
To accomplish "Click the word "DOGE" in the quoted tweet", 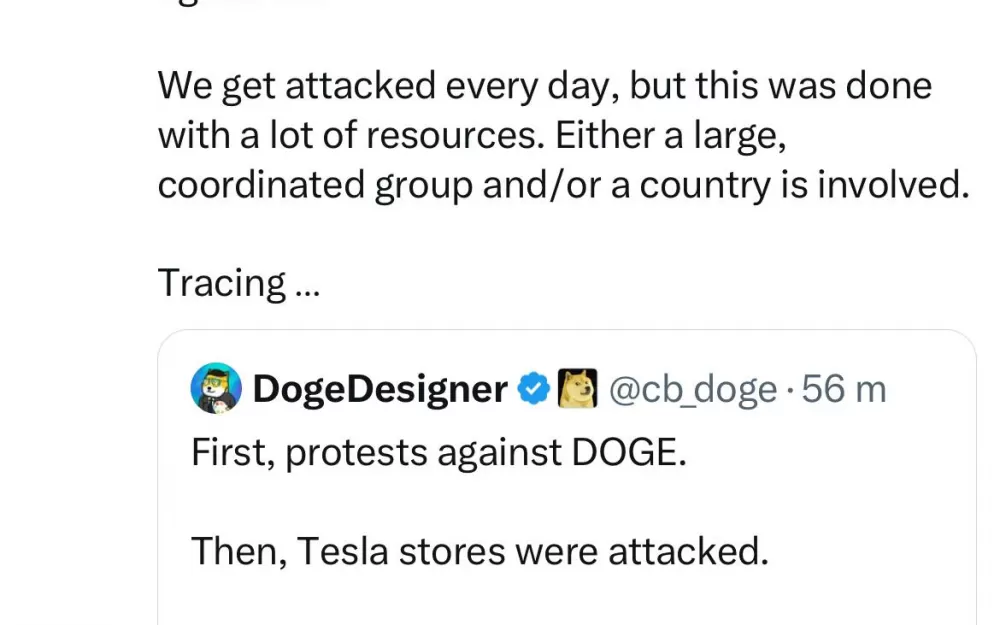I will pyautogui.click(x=629, y=453).
